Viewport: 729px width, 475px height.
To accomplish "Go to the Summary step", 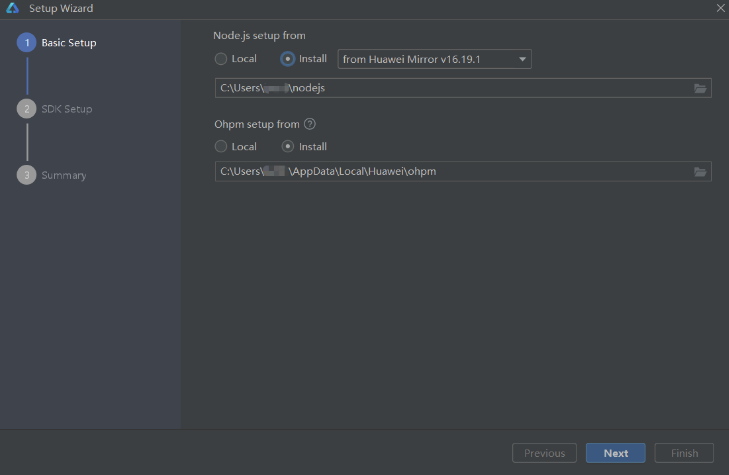I will point(64,175).
